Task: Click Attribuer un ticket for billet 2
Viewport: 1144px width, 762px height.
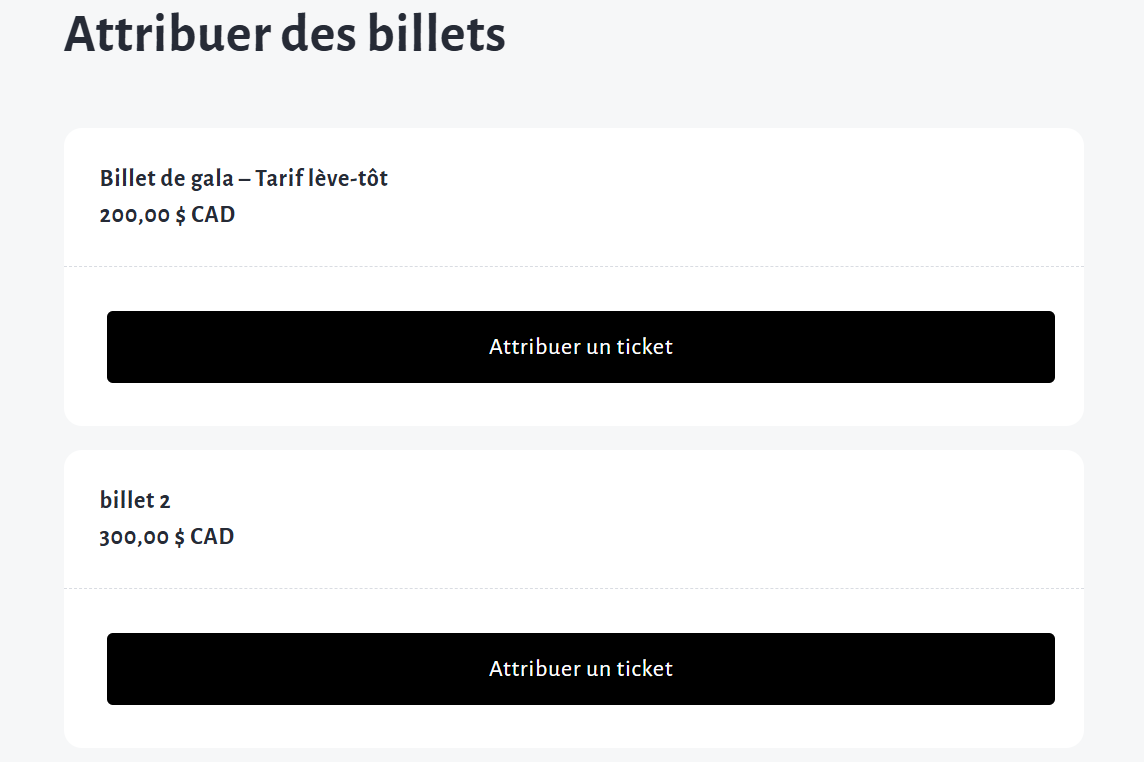Action: tap(580, 669)
